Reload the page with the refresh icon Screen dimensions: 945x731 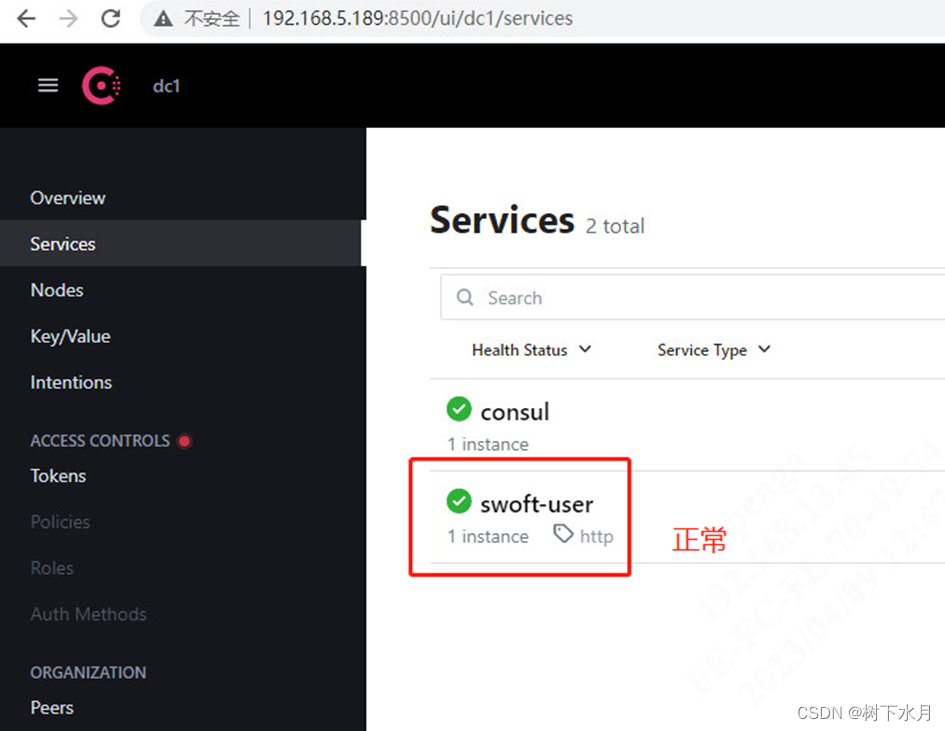click(x=110, y=19)
